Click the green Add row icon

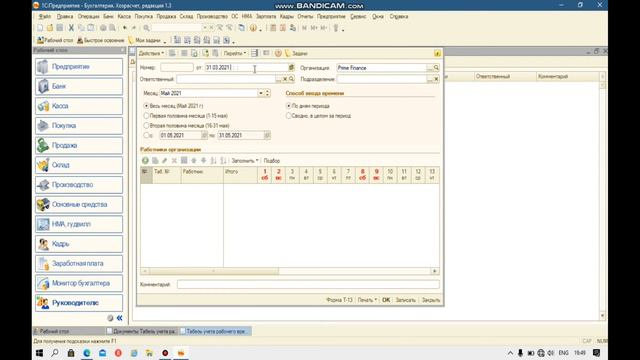click(x=145, y=161)
